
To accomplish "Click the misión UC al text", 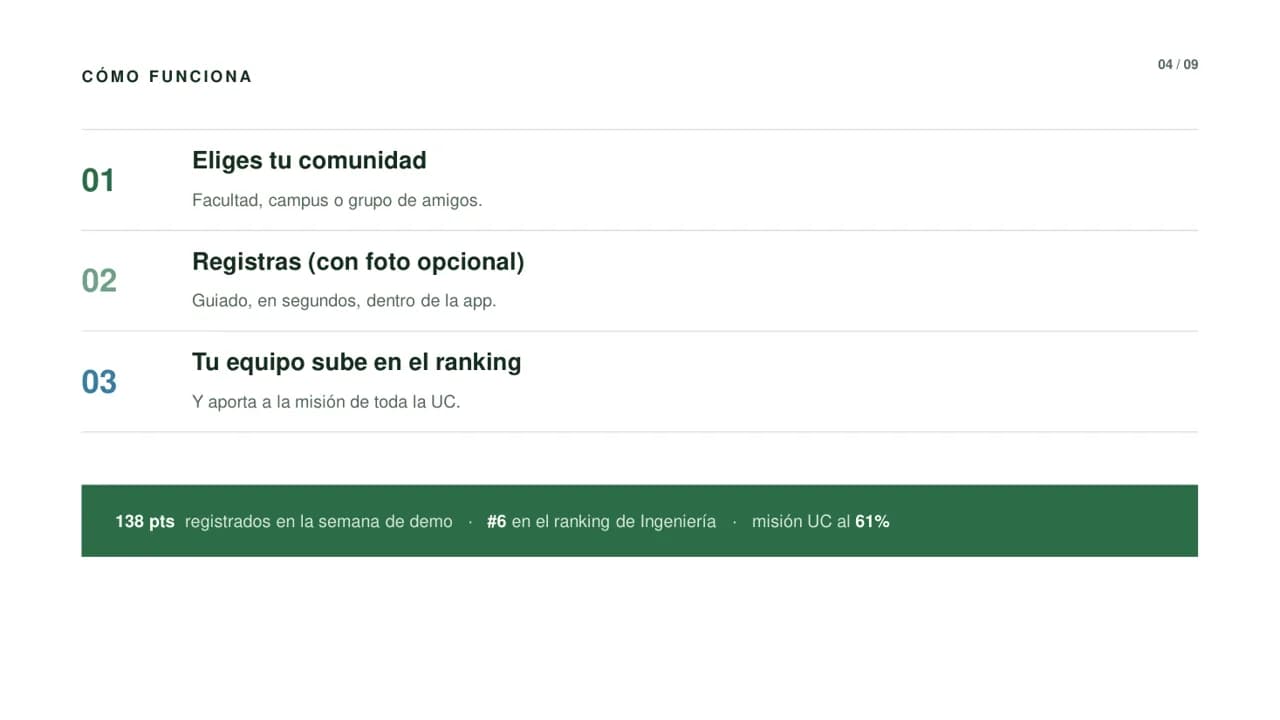I will coord(801,521).
